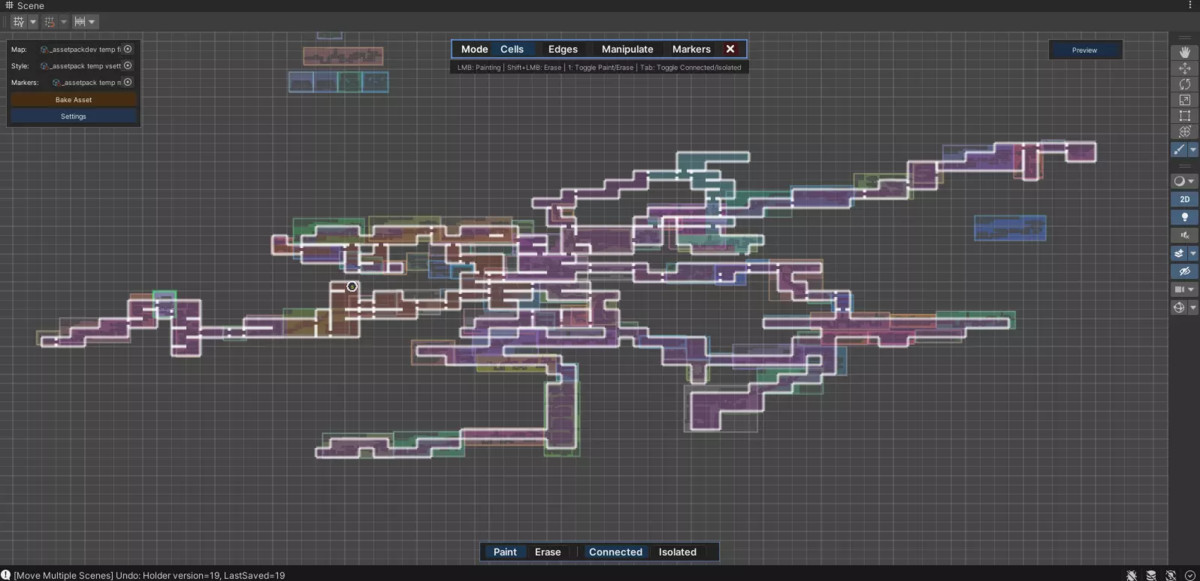The width and height of the screenshot is (1200, 581).
Task: Open brush tool dropdown arrow
Action: coord(1193,150)
